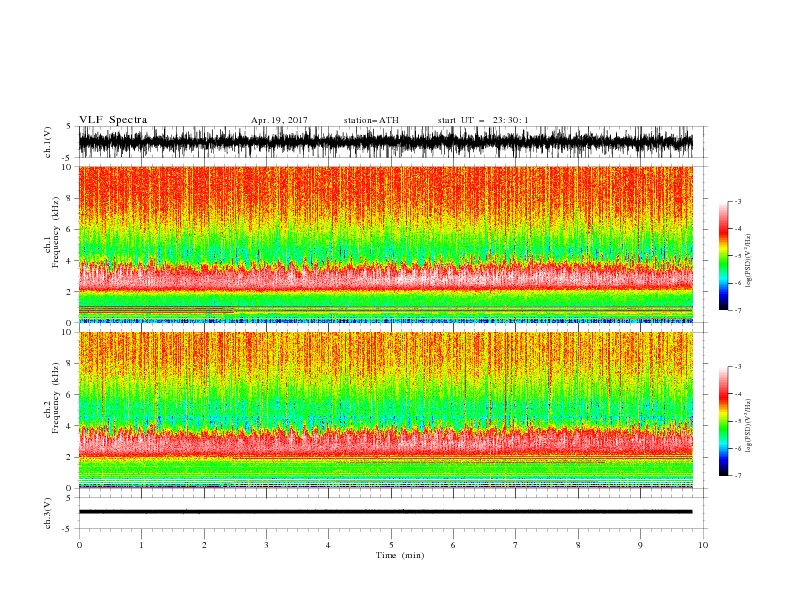
Task: Click inside the ch.1 frequency spectrogram
Action: [x=386, y=244]
